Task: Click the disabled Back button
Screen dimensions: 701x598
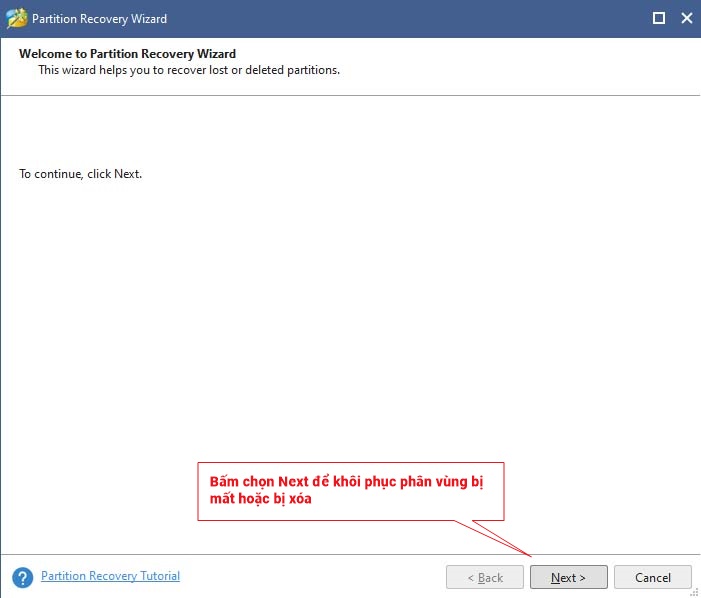Action: [x=485, y=577]
